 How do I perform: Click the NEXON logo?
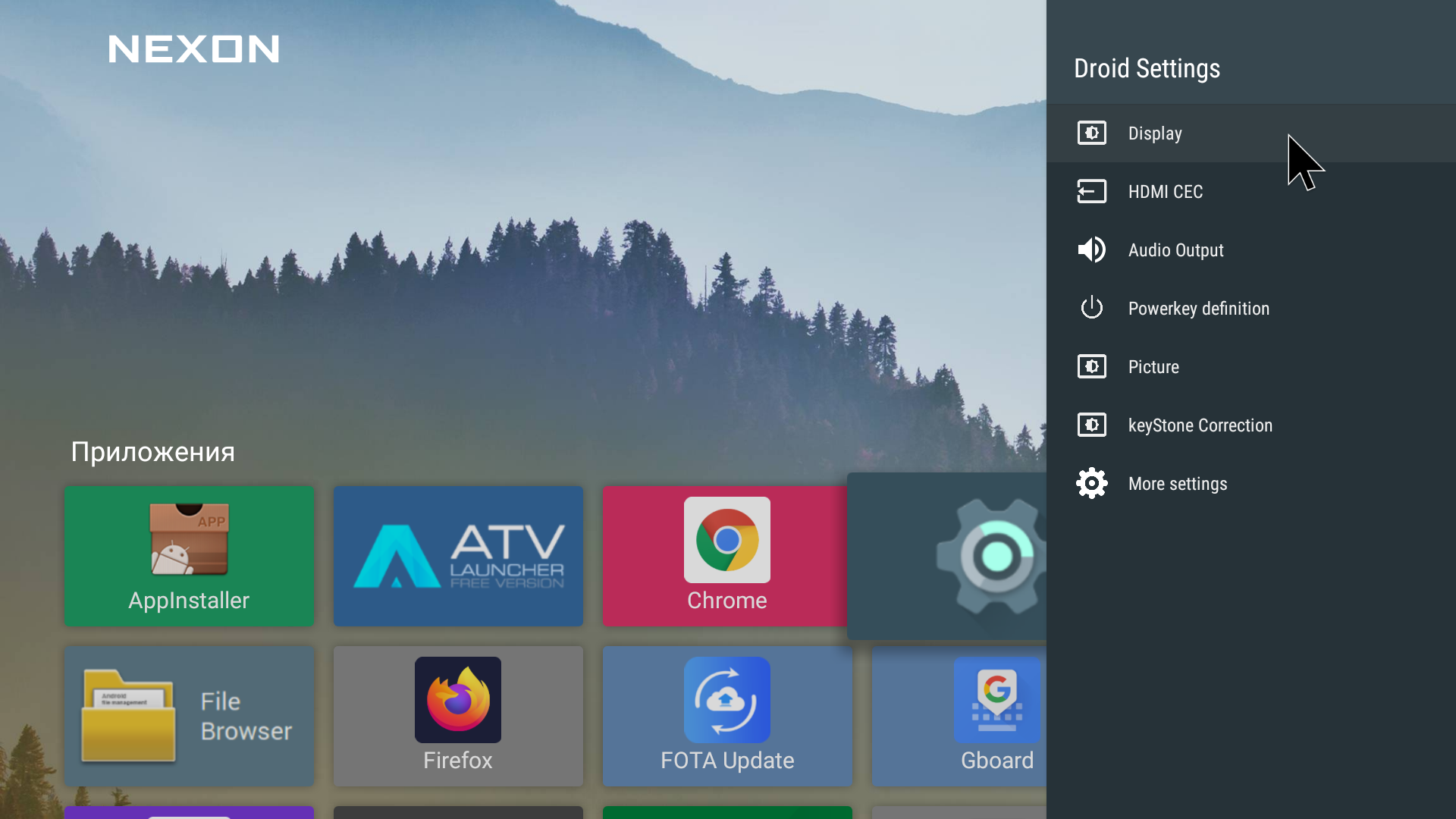click(x=193, y=49)
